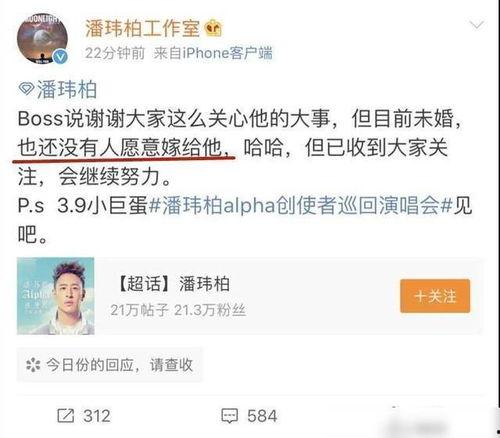The height and width of the screenshot is (438, 500).
Task: Open the 312 reposts count
Action: coord(97,416)
